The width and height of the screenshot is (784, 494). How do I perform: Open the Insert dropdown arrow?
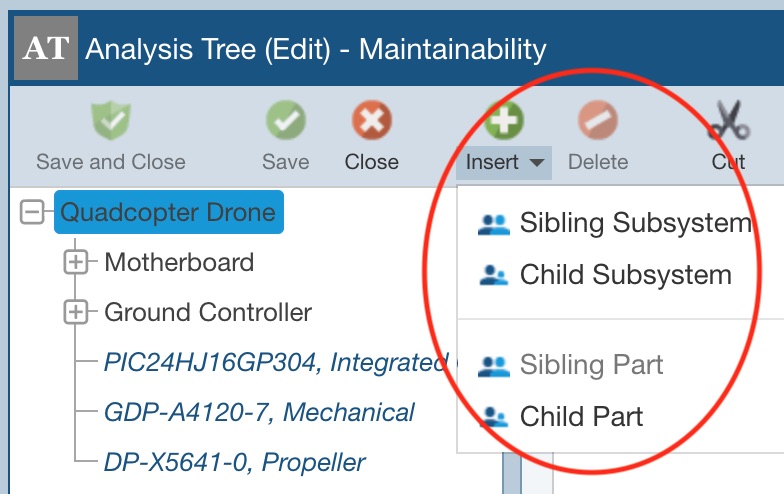click(x=537, y=162)
